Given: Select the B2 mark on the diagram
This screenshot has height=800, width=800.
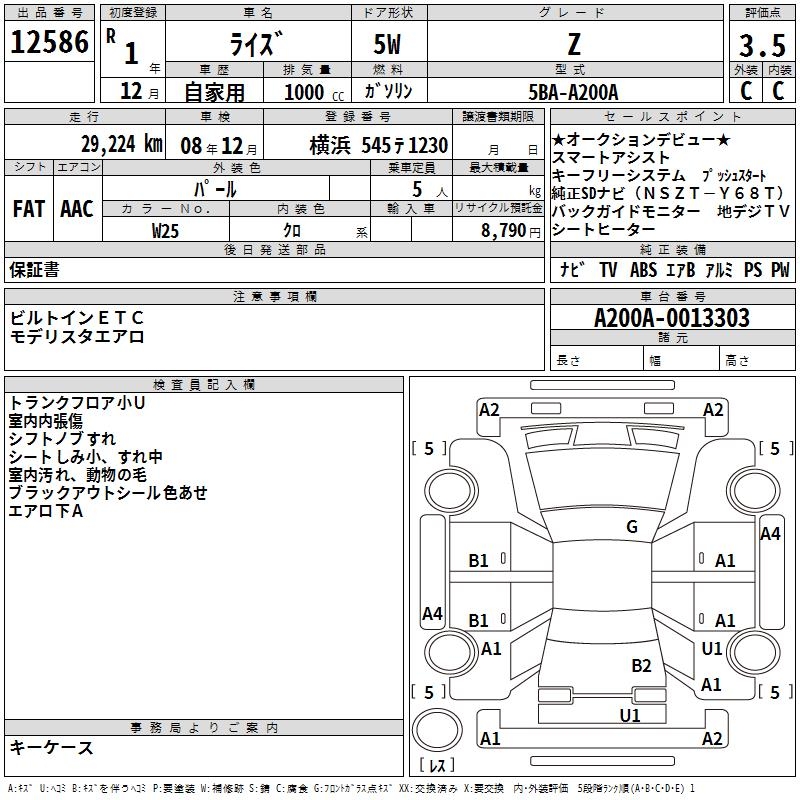Looking at the screenshot, I should 641,666.
